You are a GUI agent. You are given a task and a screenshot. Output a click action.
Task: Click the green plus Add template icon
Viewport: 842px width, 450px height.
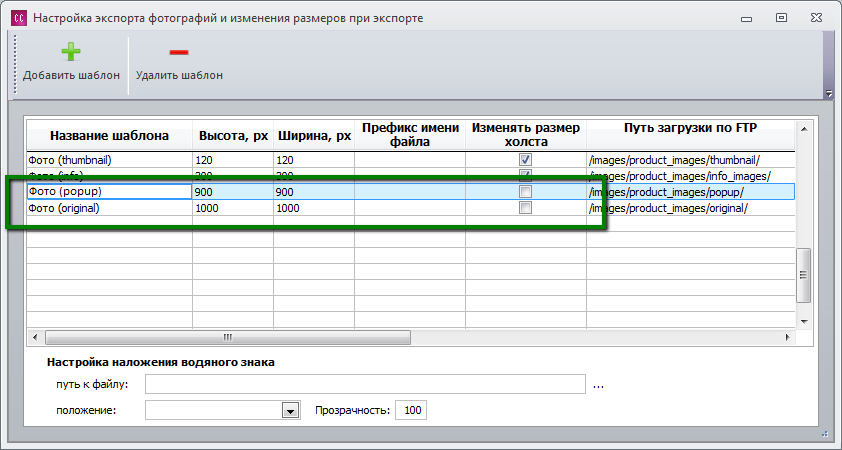[71, 52]
